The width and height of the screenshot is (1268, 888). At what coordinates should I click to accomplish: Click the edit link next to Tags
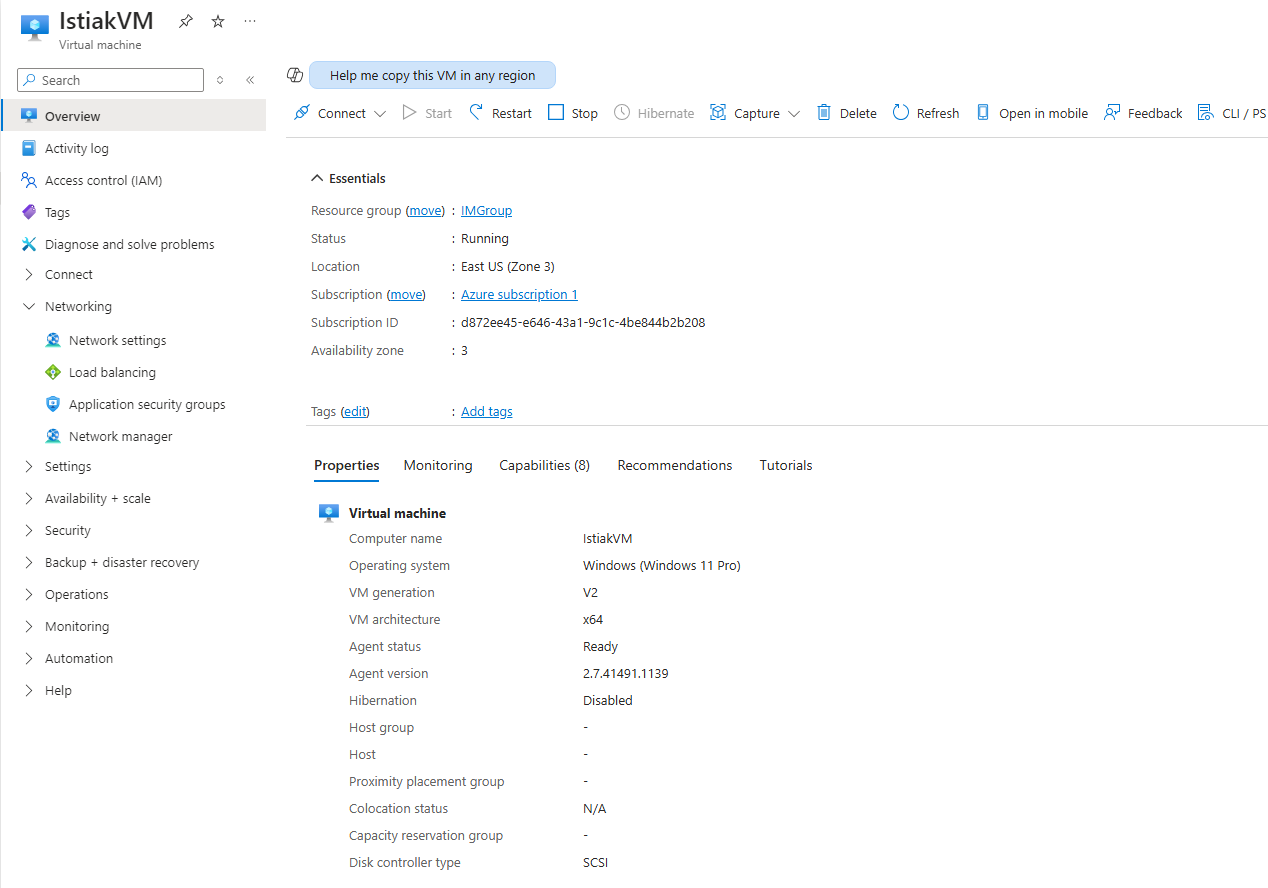355,411
